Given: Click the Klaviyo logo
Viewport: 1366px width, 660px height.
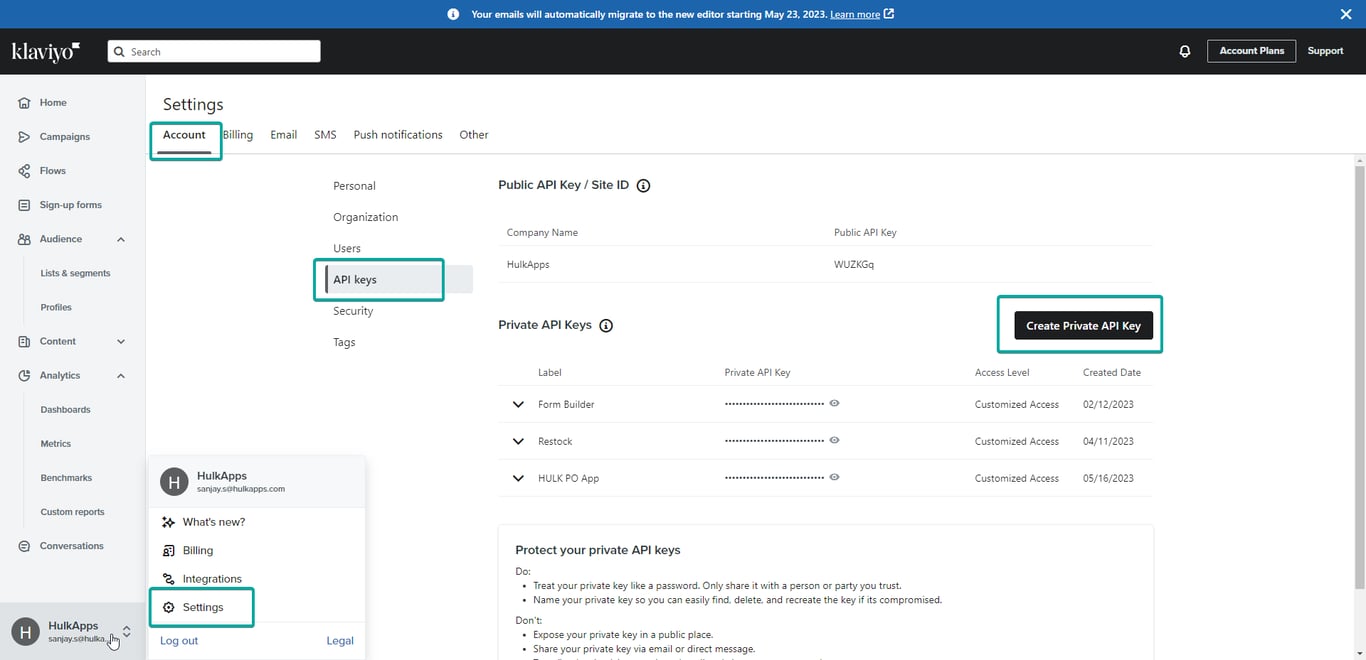Looking at the screenshot, I should (x=46, y=51).
